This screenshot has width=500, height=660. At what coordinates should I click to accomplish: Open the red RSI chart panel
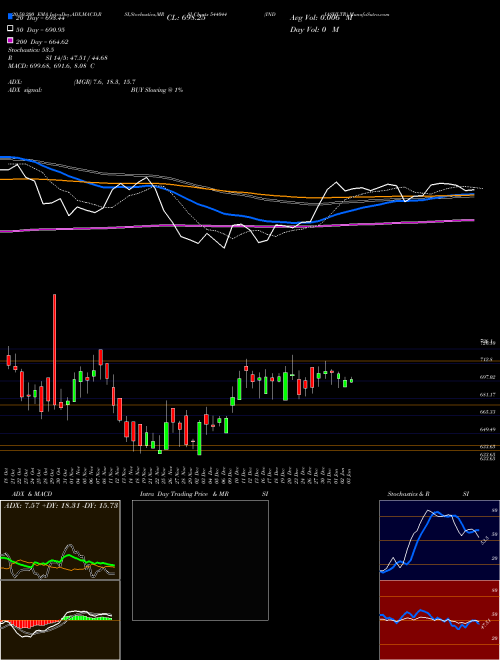click(439, 620)
